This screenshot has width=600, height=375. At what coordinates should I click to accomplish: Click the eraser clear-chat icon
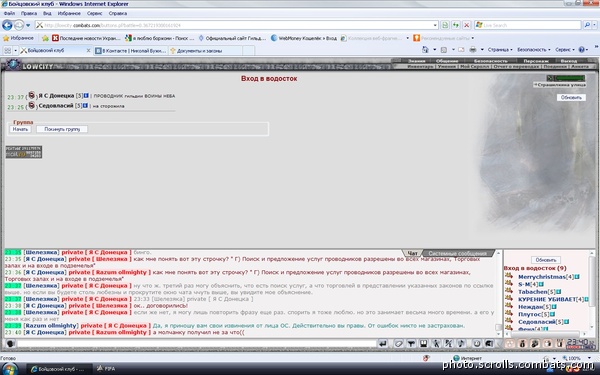coord(398,344)
